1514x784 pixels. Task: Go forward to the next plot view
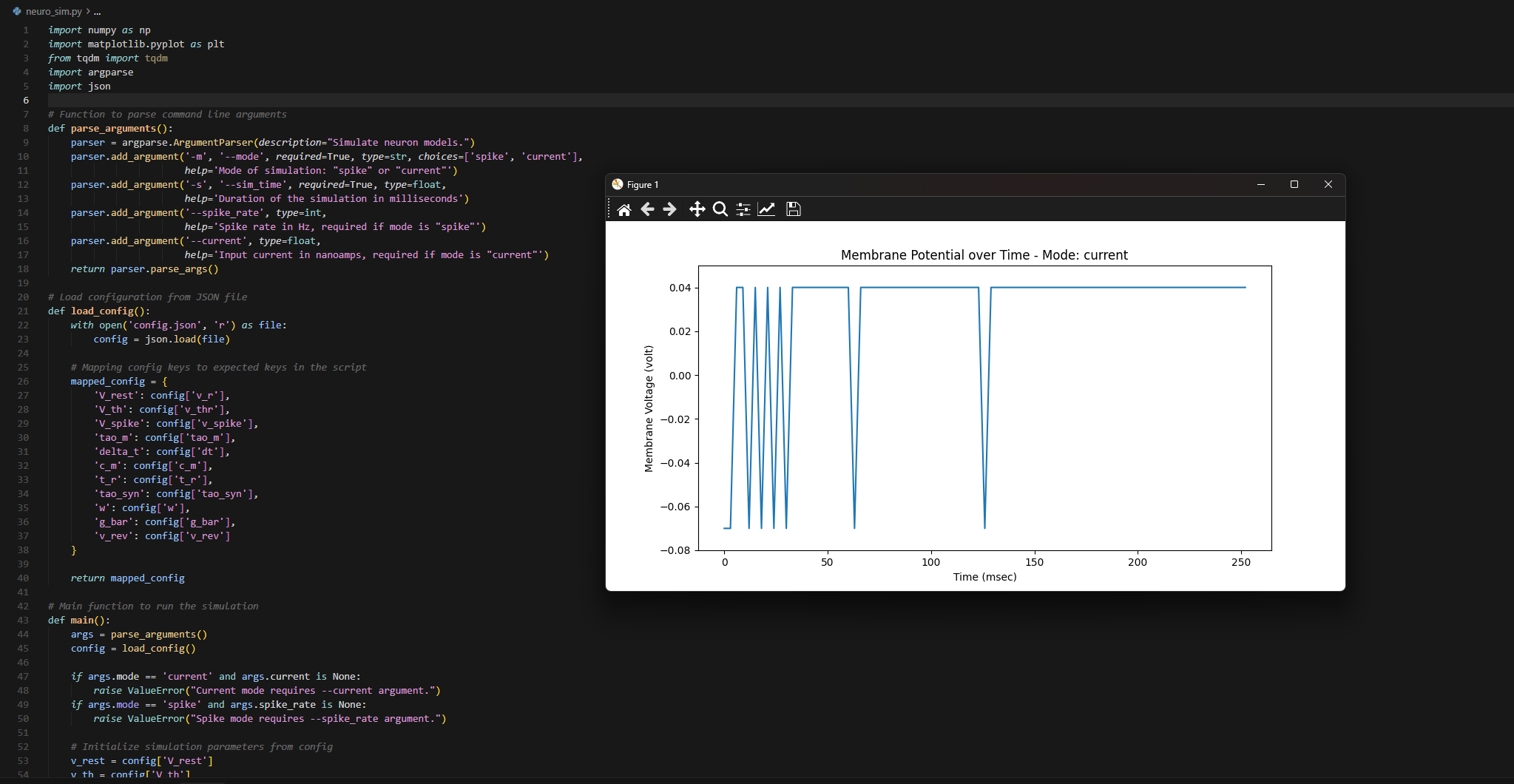pos(670,209)
